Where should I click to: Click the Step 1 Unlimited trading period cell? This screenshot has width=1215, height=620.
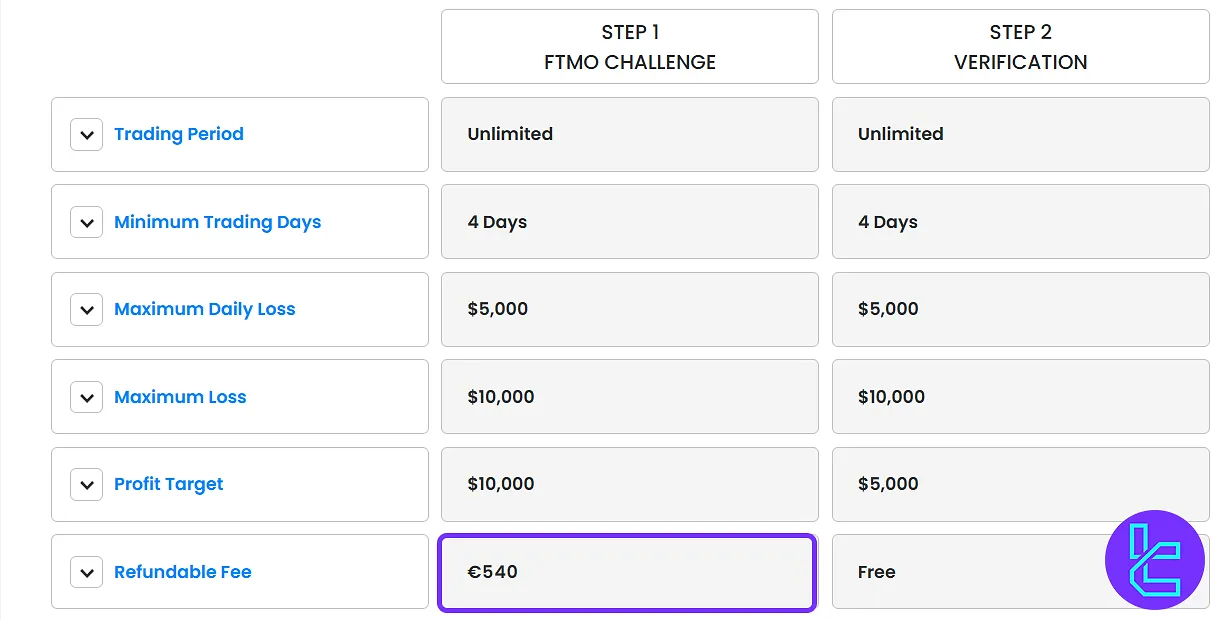pos(629,134)
